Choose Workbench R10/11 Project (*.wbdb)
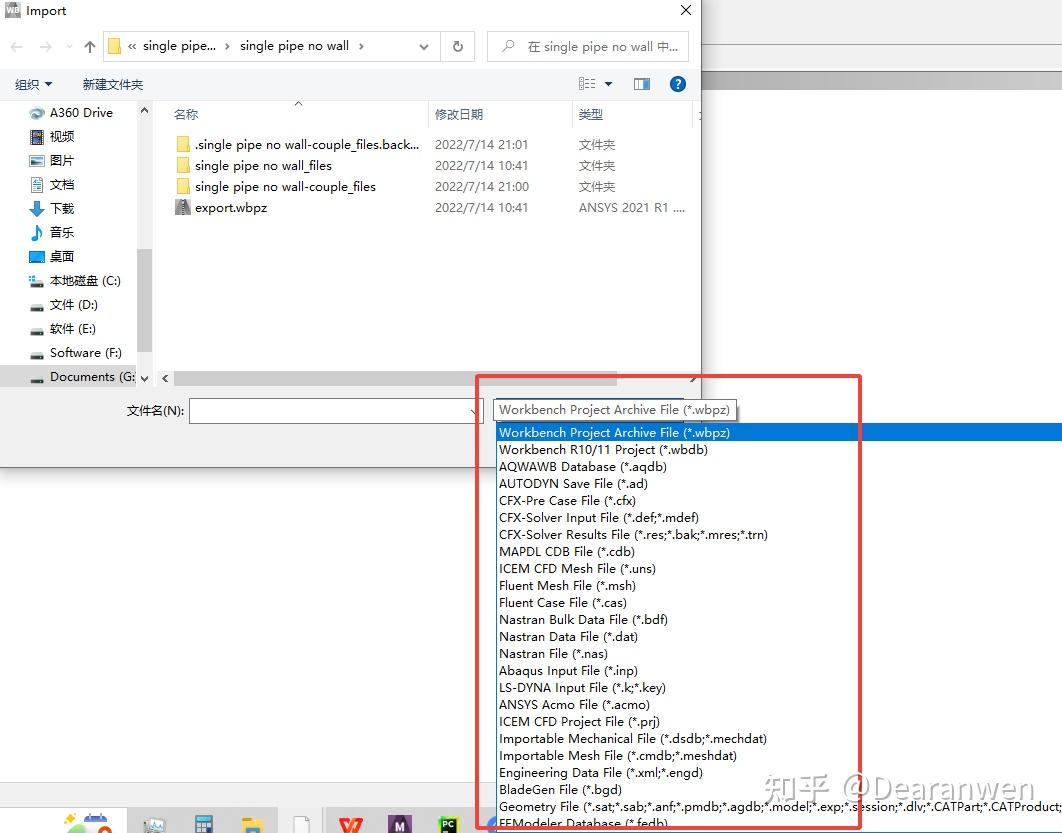Image resolution: width=1062 pixels, height=833 pixels. [603, 450]
